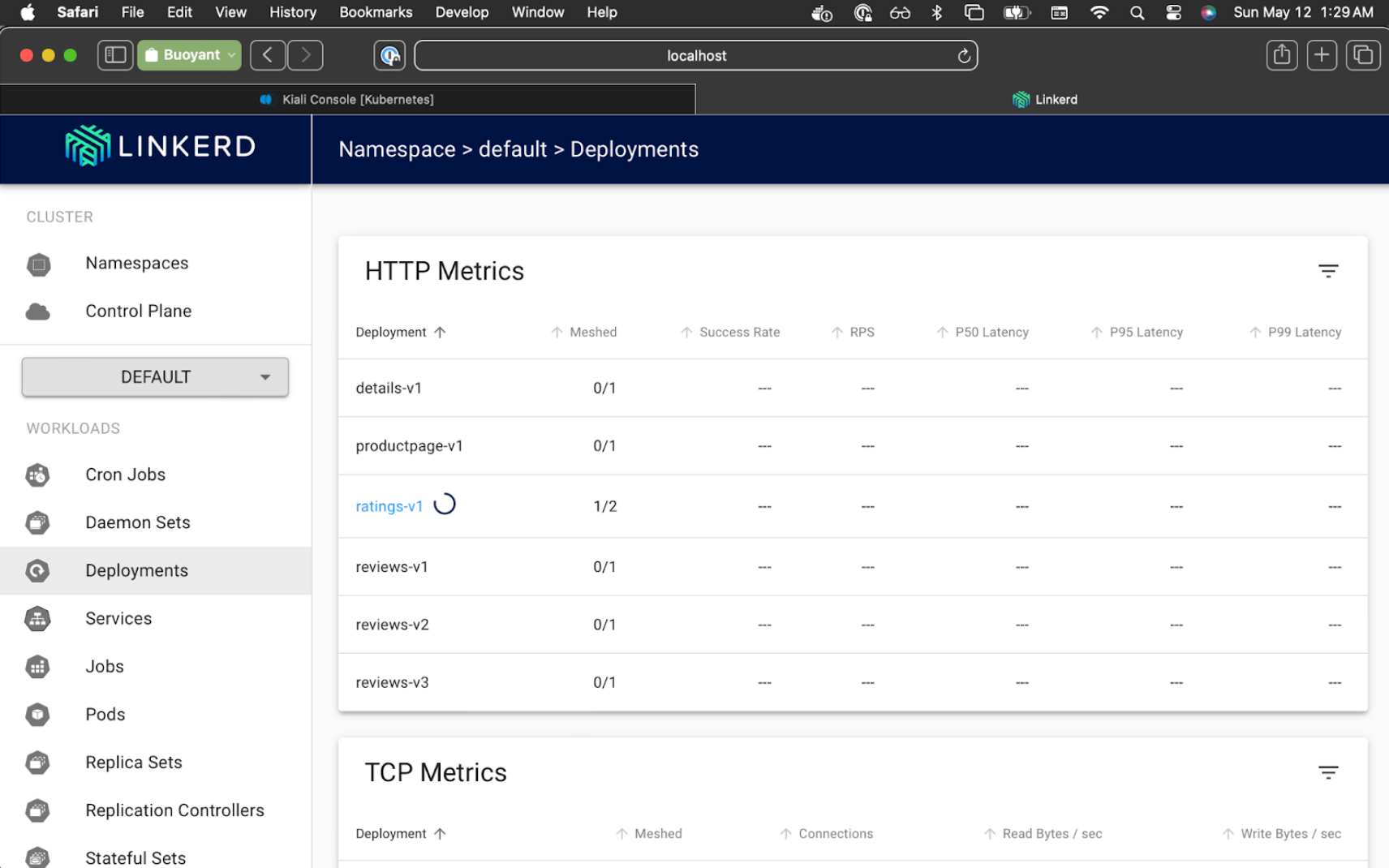Image resolution: width=1389 pixels, height=868 pixels.
Task: Open Stateful Sets in sidebar
Action: coord(135,857)
